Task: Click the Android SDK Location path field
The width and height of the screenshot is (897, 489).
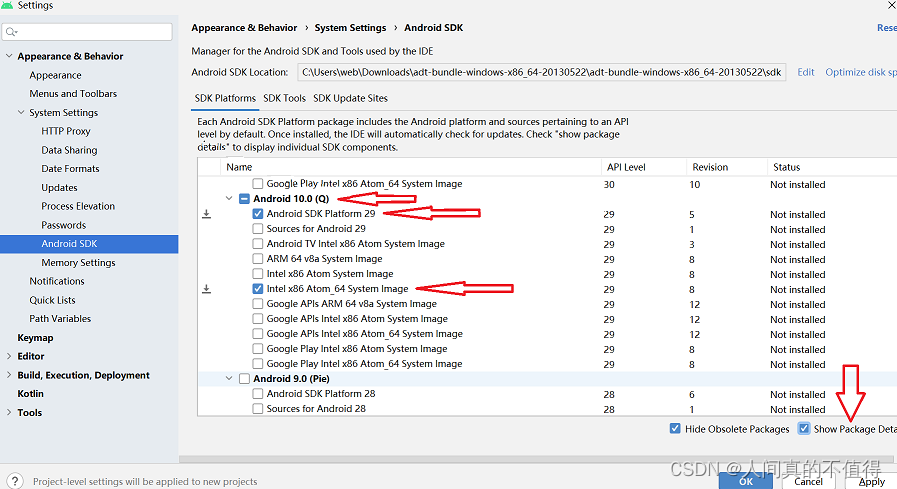Action: [x=541, y=72]
